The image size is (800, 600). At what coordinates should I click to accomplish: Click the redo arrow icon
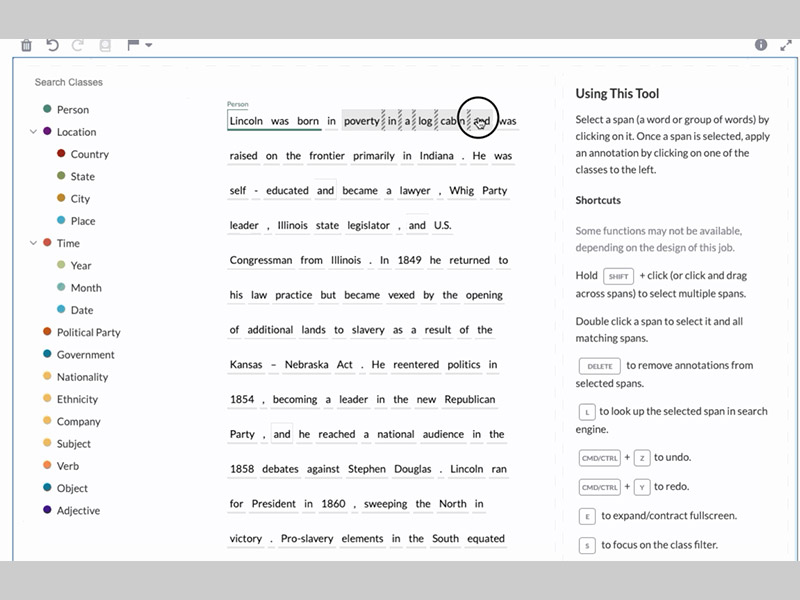pos(78,45)
